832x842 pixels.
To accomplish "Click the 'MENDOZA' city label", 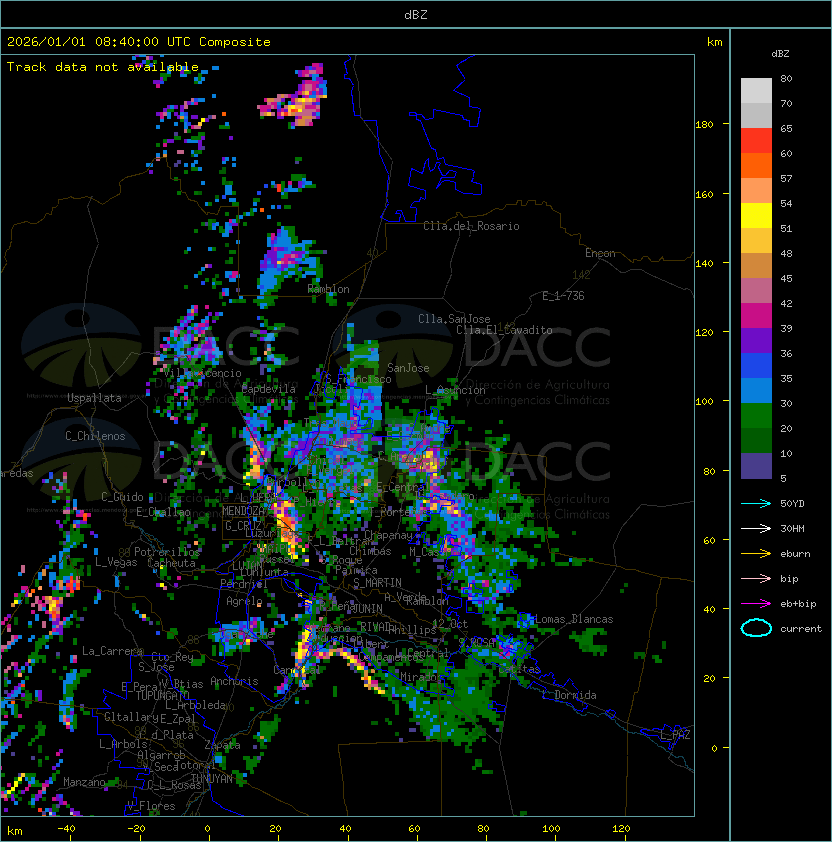I will click(243, 511).
